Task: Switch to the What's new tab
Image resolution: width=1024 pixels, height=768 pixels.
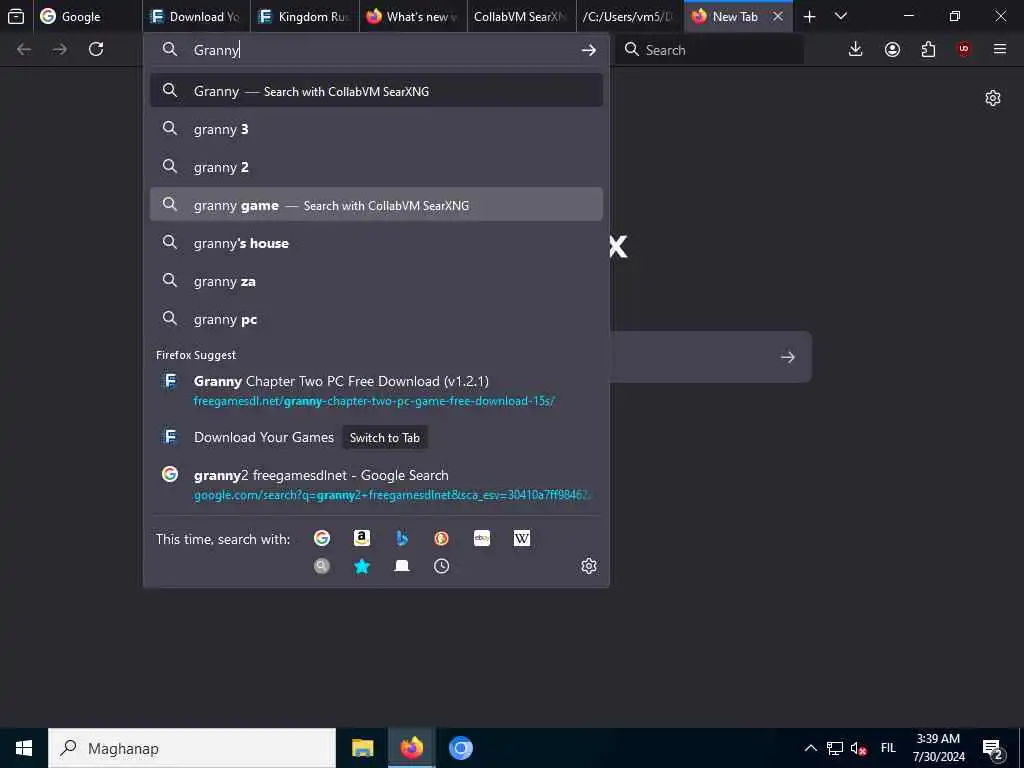Action: pyautogui.click(x=413, y=16)
